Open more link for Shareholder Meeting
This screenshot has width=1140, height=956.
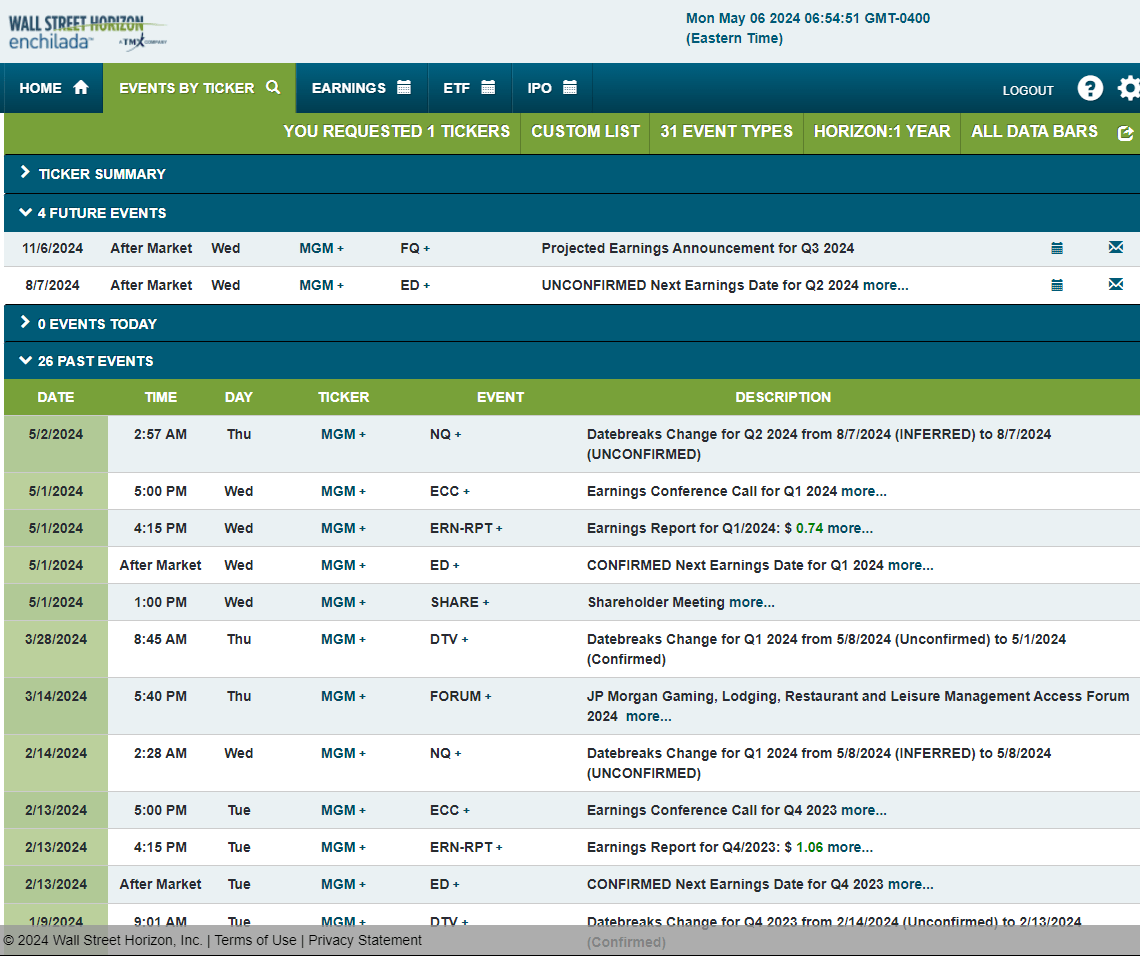[752, 602]
